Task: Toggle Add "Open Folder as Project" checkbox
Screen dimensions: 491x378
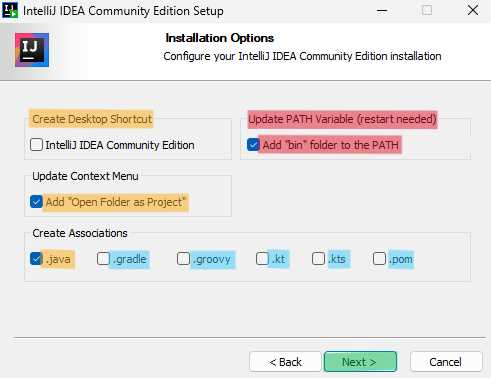Action: point(36,202)
